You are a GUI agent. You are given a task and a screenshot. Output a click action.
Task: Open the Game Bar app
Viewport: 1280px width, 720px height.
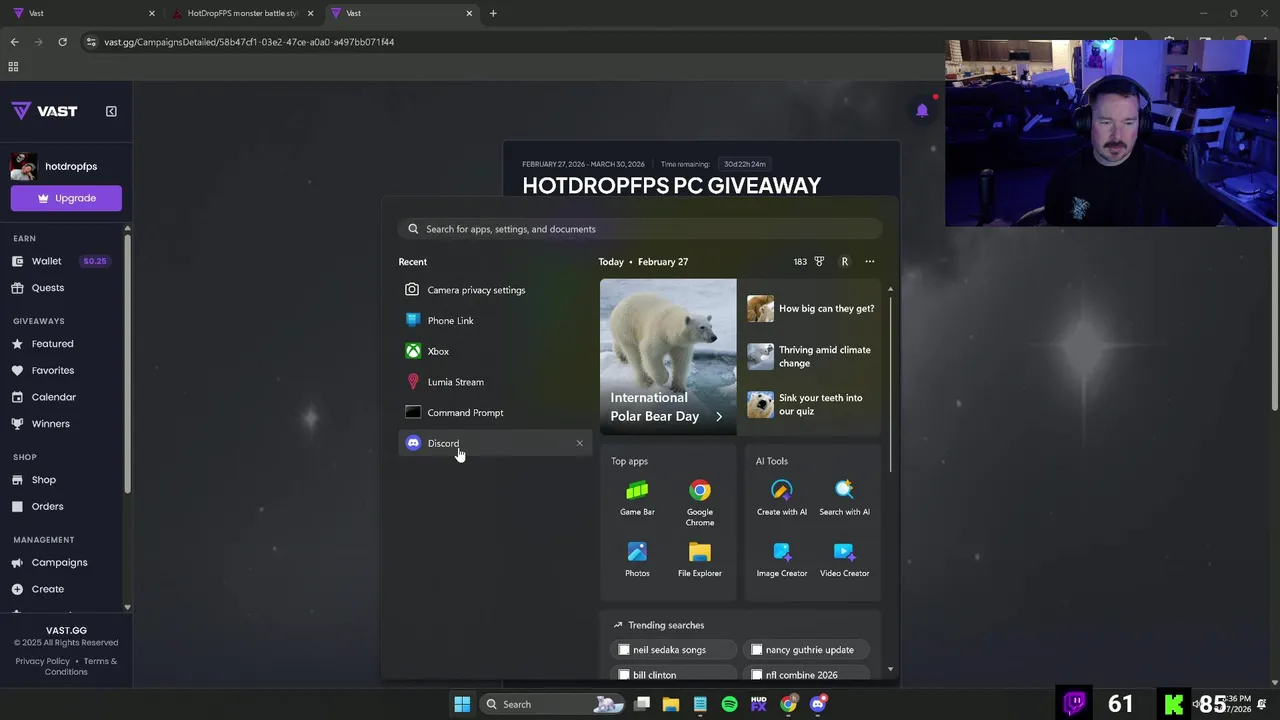click(x=637, y=498)
